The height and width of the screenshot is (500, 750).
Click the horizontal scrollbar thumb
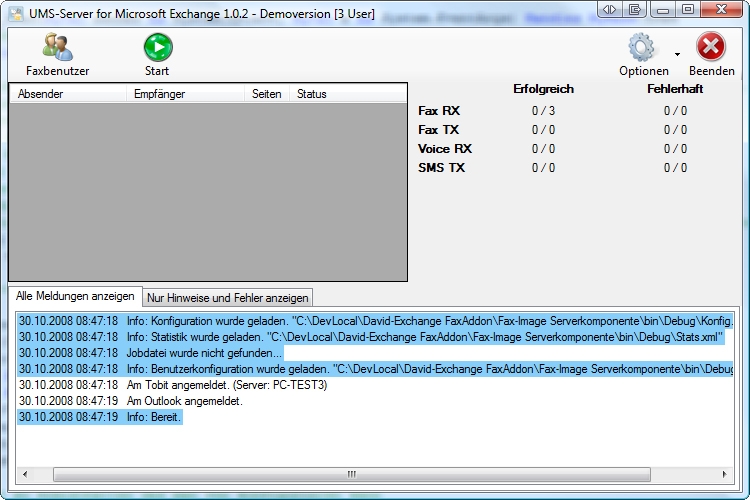pos(352,474)
